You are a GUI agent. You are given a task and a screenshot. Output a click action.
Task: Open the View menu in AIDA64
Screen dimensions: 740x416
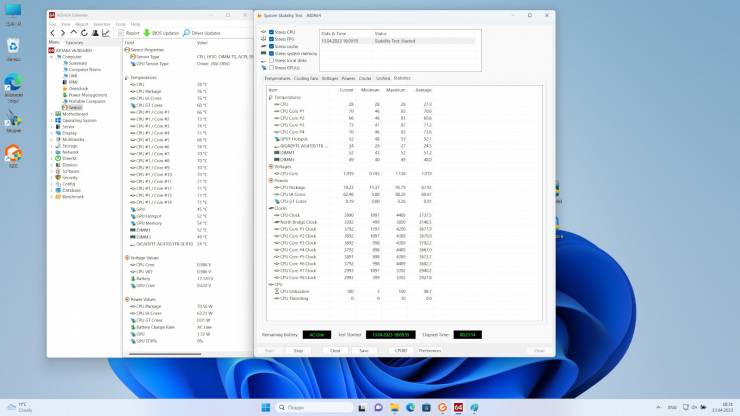click(66, 24)
